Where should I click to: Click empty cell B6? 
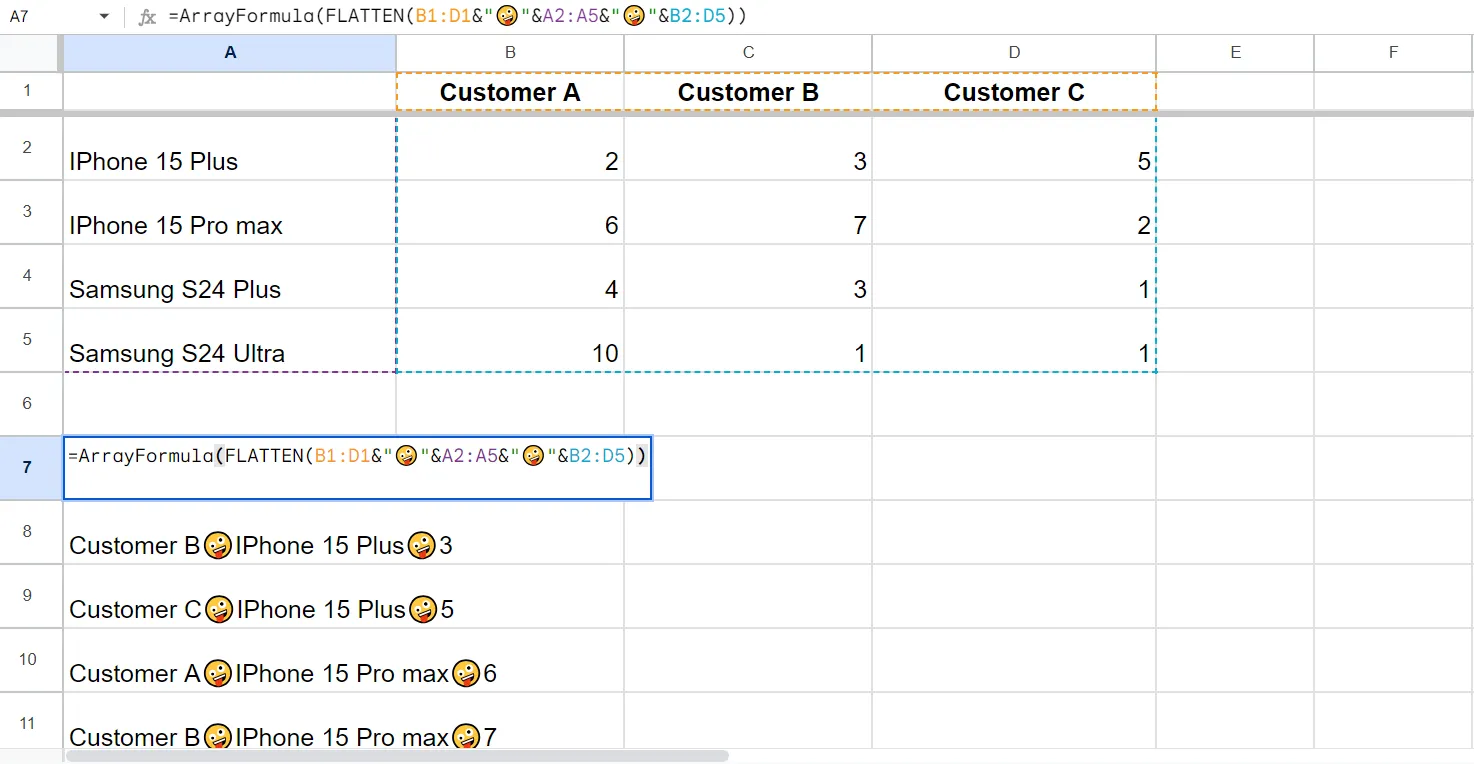pyautogui.click(x=510, y=405)
